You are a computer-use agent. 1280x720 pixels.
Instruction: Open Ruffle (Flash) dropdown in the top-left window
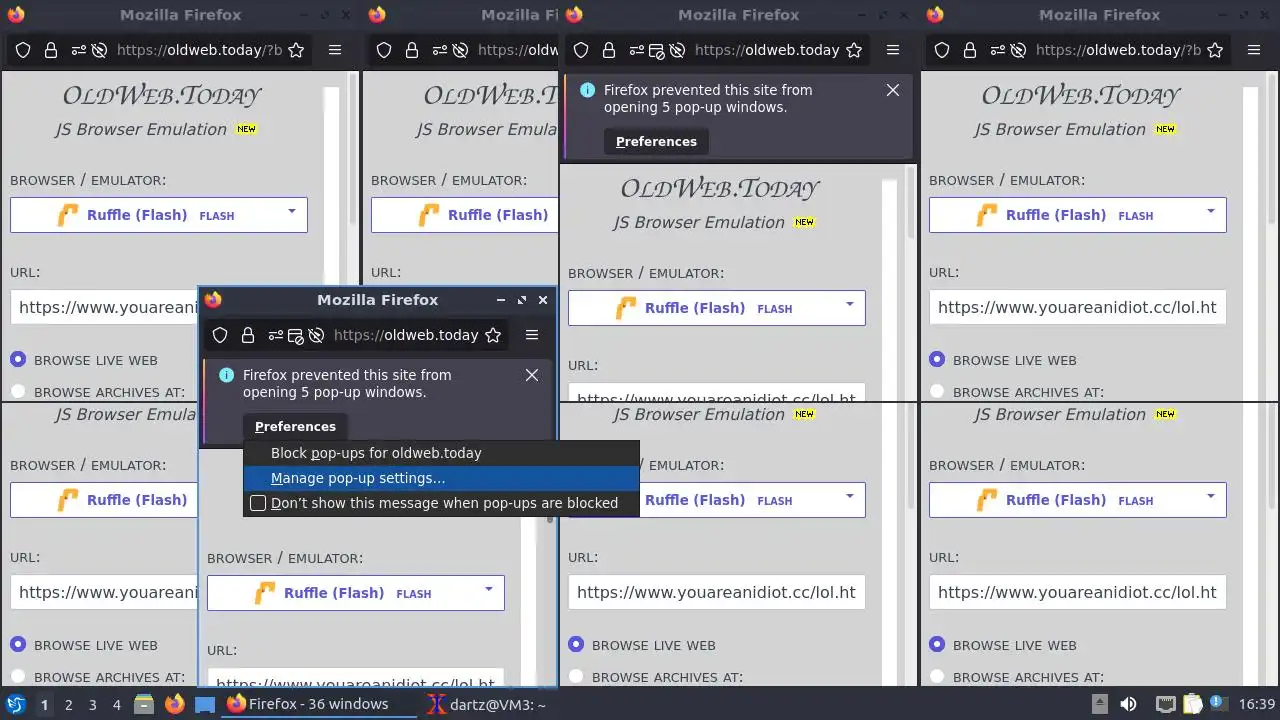click(159, 215)
